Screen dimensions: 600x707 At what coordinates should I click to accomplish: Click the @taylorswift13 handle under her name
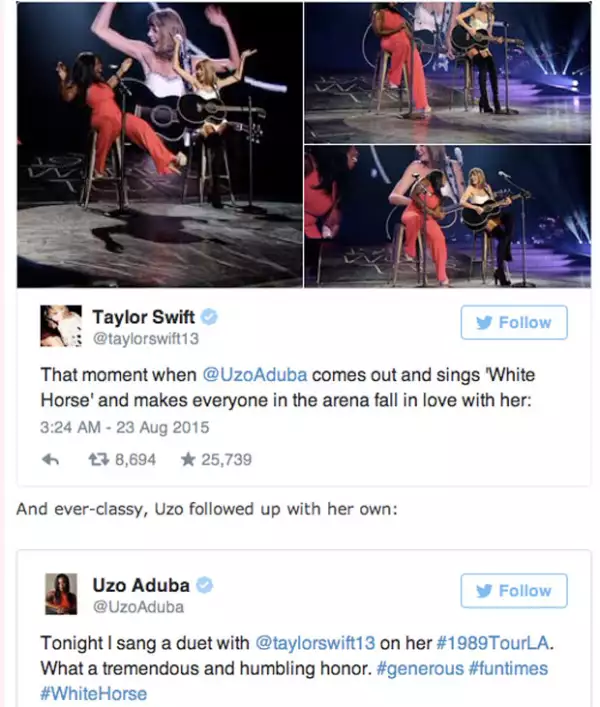tap(146, 339)
